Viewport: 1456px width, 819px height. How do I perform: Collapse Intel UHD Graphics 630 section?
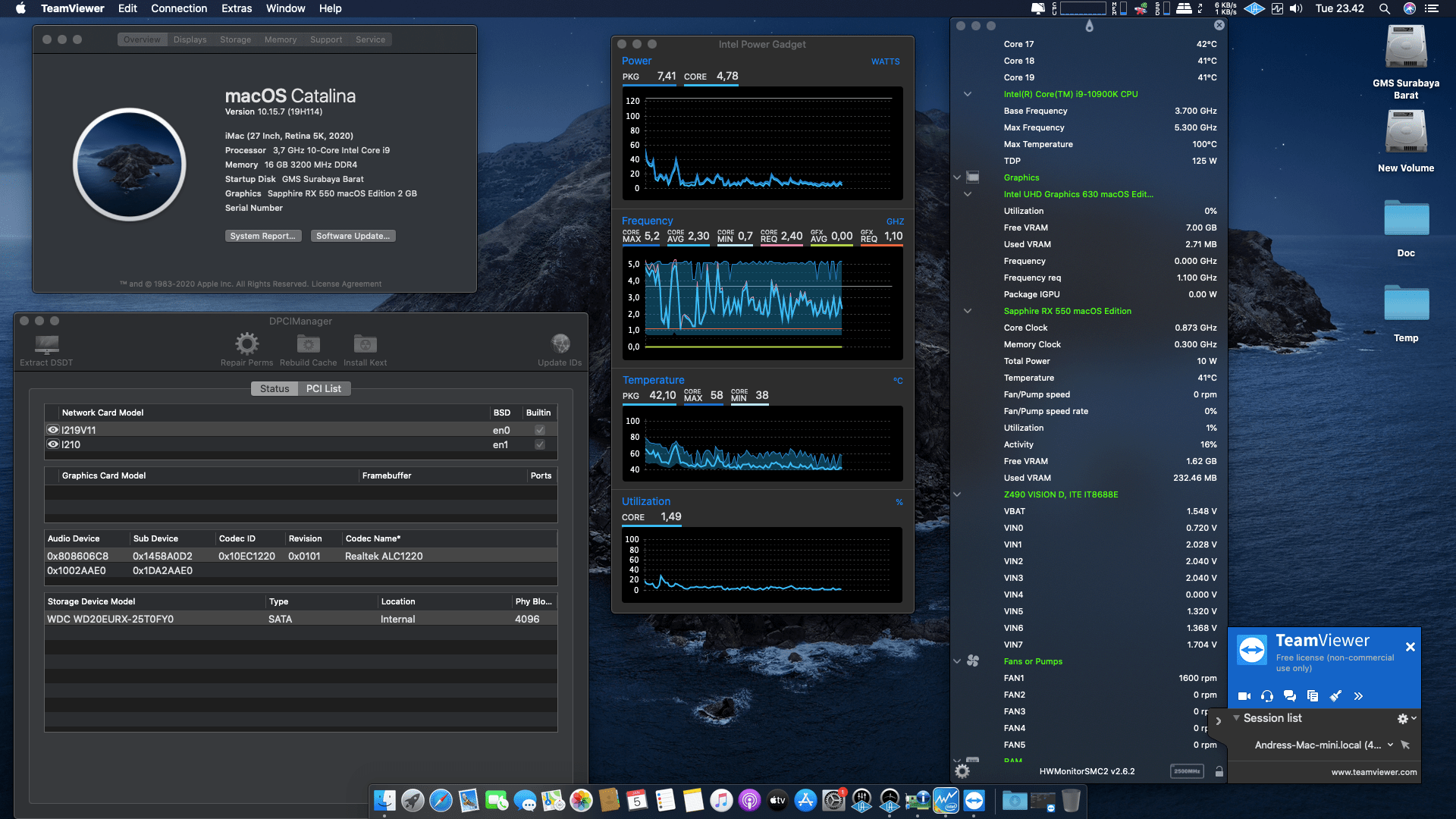coord(968,194)
